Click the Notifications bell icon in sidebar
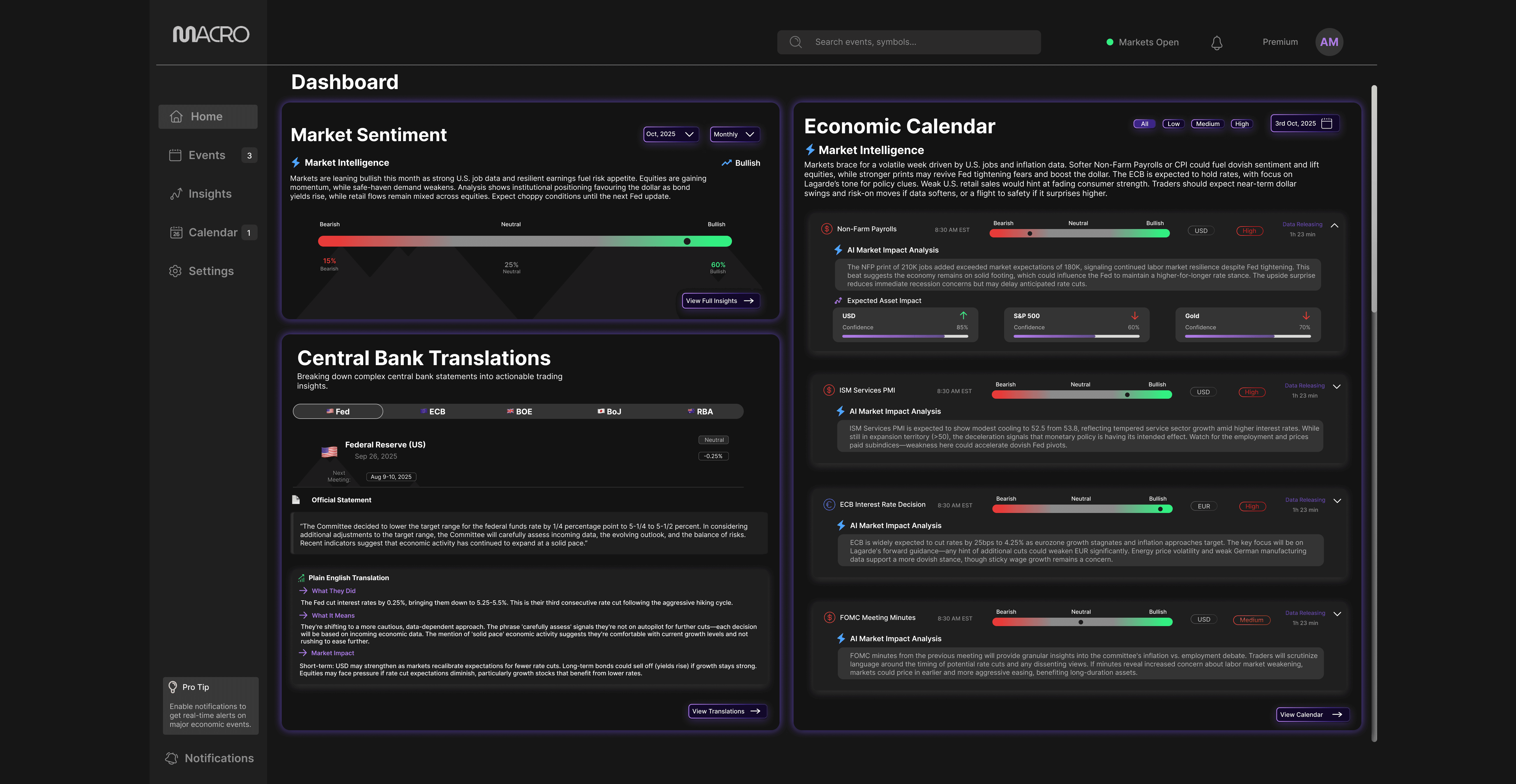The height and width of the screenshot is (784, 1516). click(171, 758)
